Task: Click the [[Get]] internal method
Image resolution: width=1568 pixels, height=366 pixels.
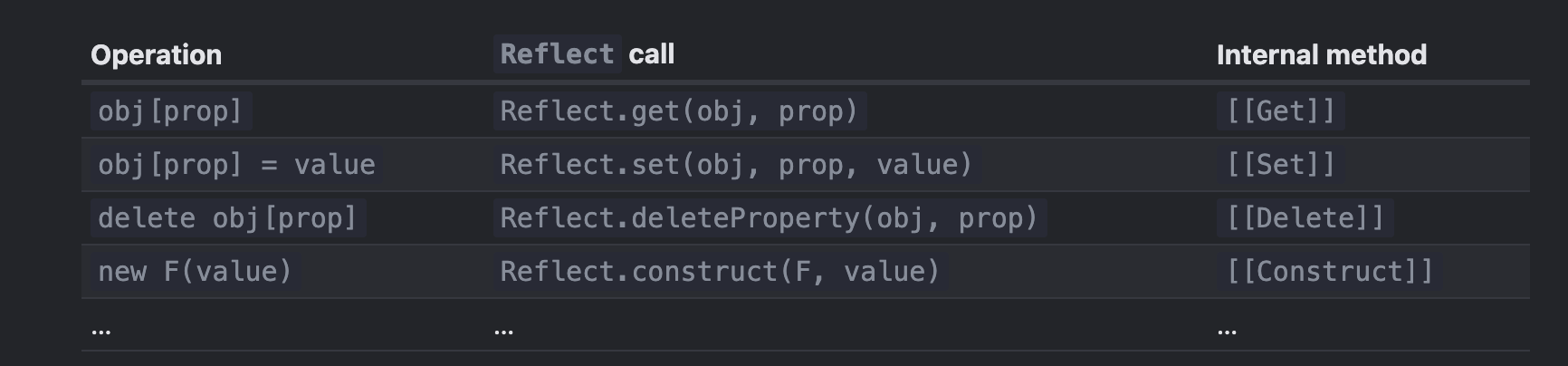Action: [1280, 111]
